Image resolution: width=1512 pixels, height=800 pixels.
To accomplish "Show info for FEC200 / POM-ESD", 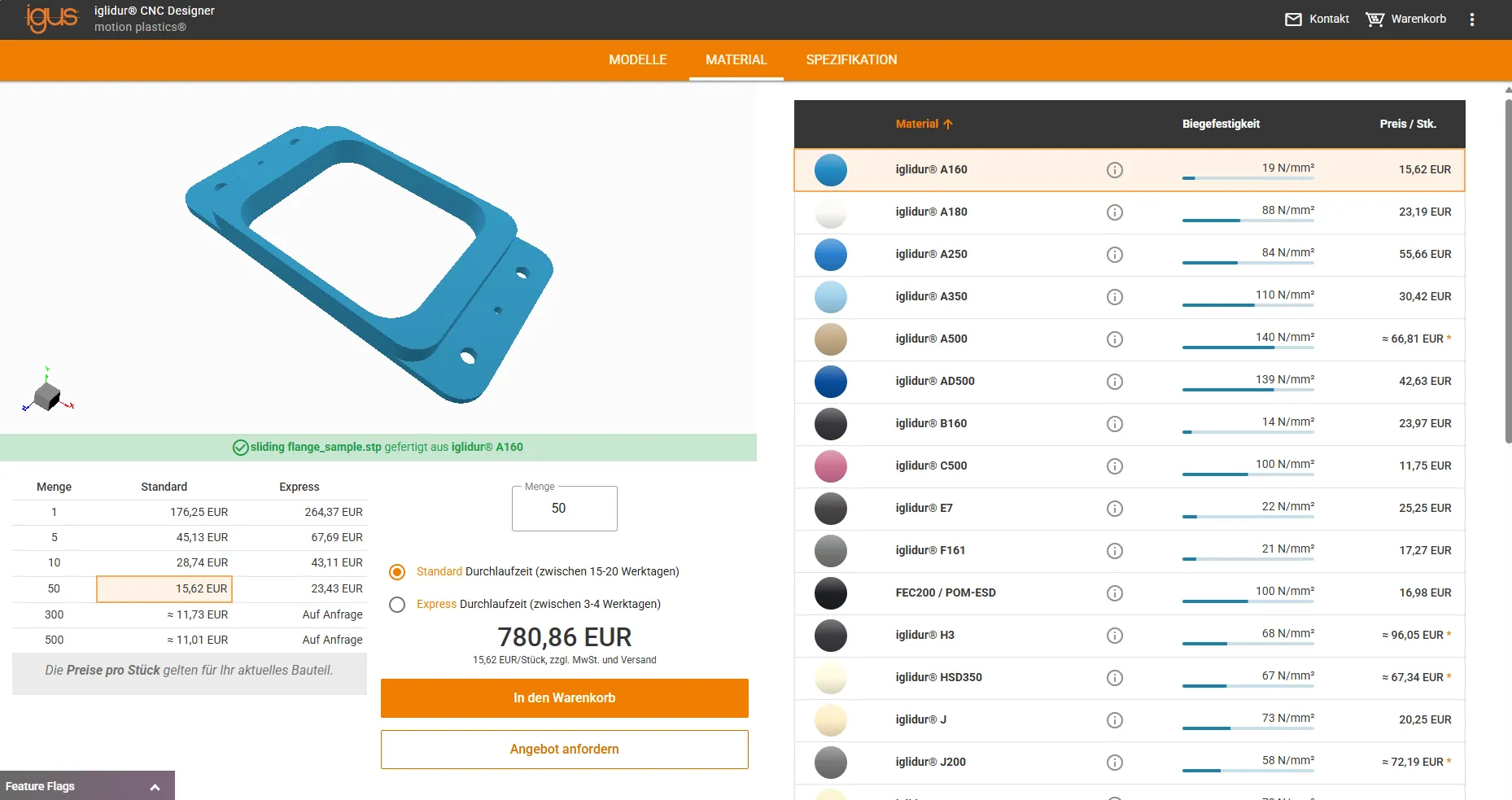I will pos(1115,593).
